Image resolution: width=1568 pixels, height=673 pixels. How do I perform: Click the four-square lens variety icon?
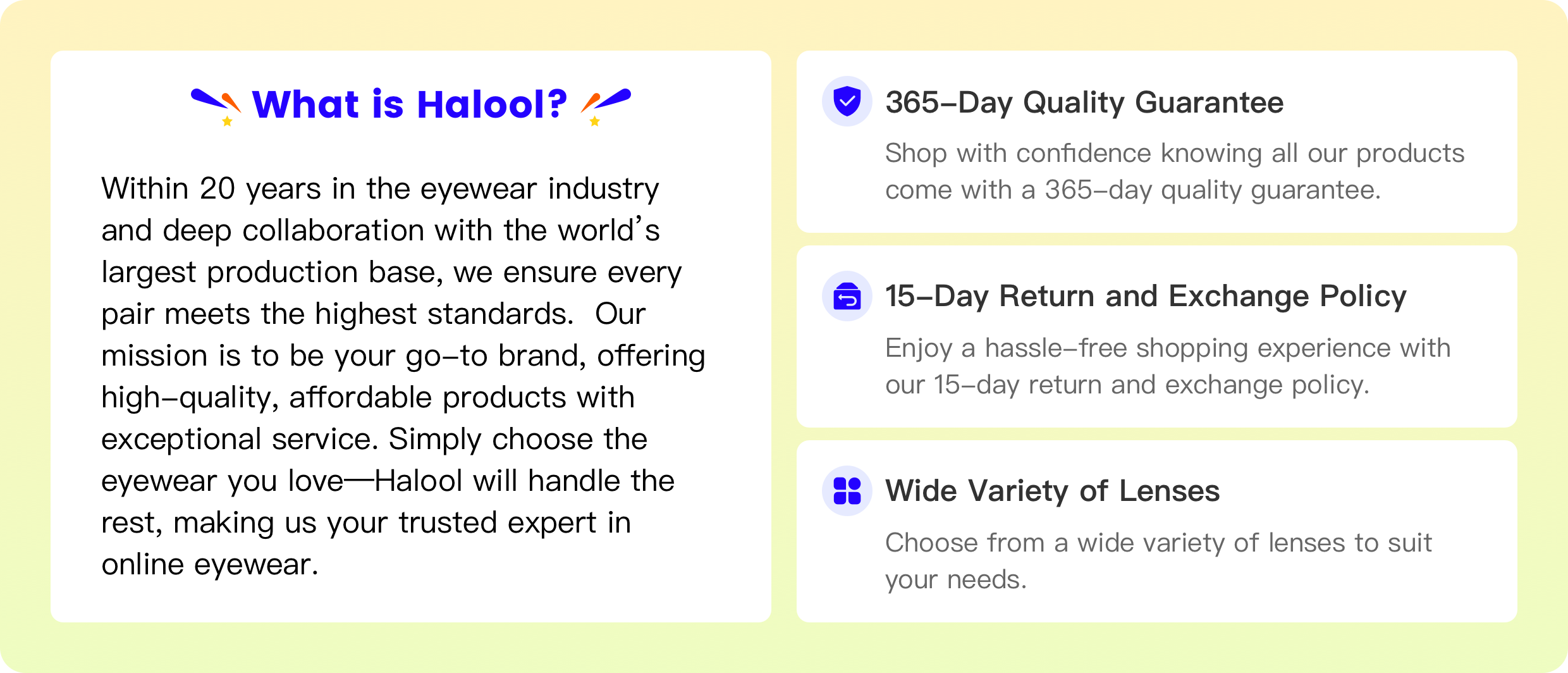[847, 491]
